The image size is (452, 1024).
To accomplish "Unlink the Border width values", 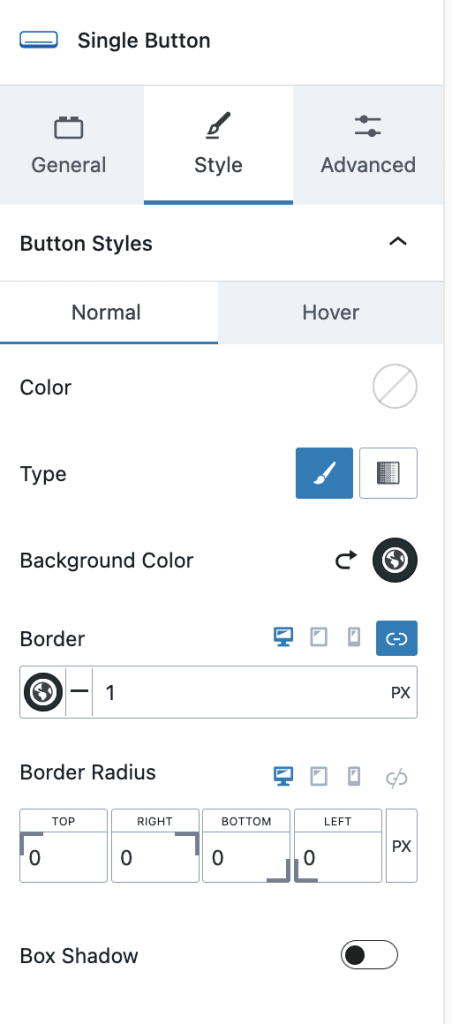I will [396, 638].
